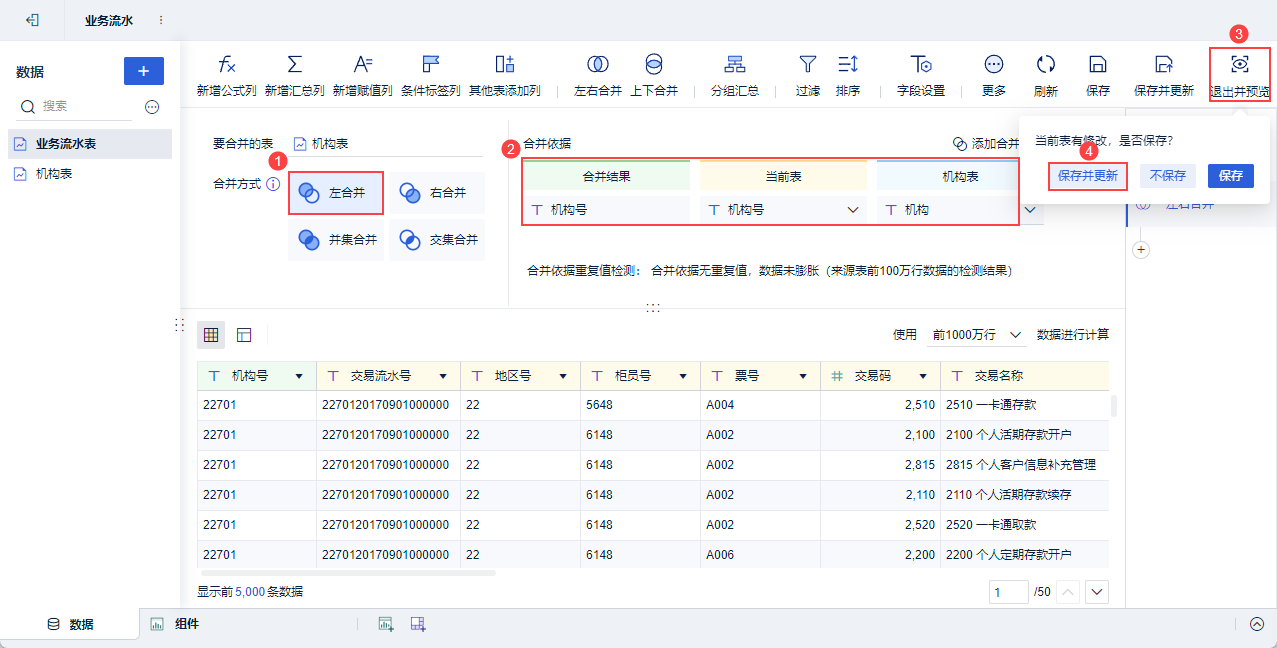The image size is (1277, 648).
Task: Collapse the bottom bar with the chevron circle
Action: 1257,624
